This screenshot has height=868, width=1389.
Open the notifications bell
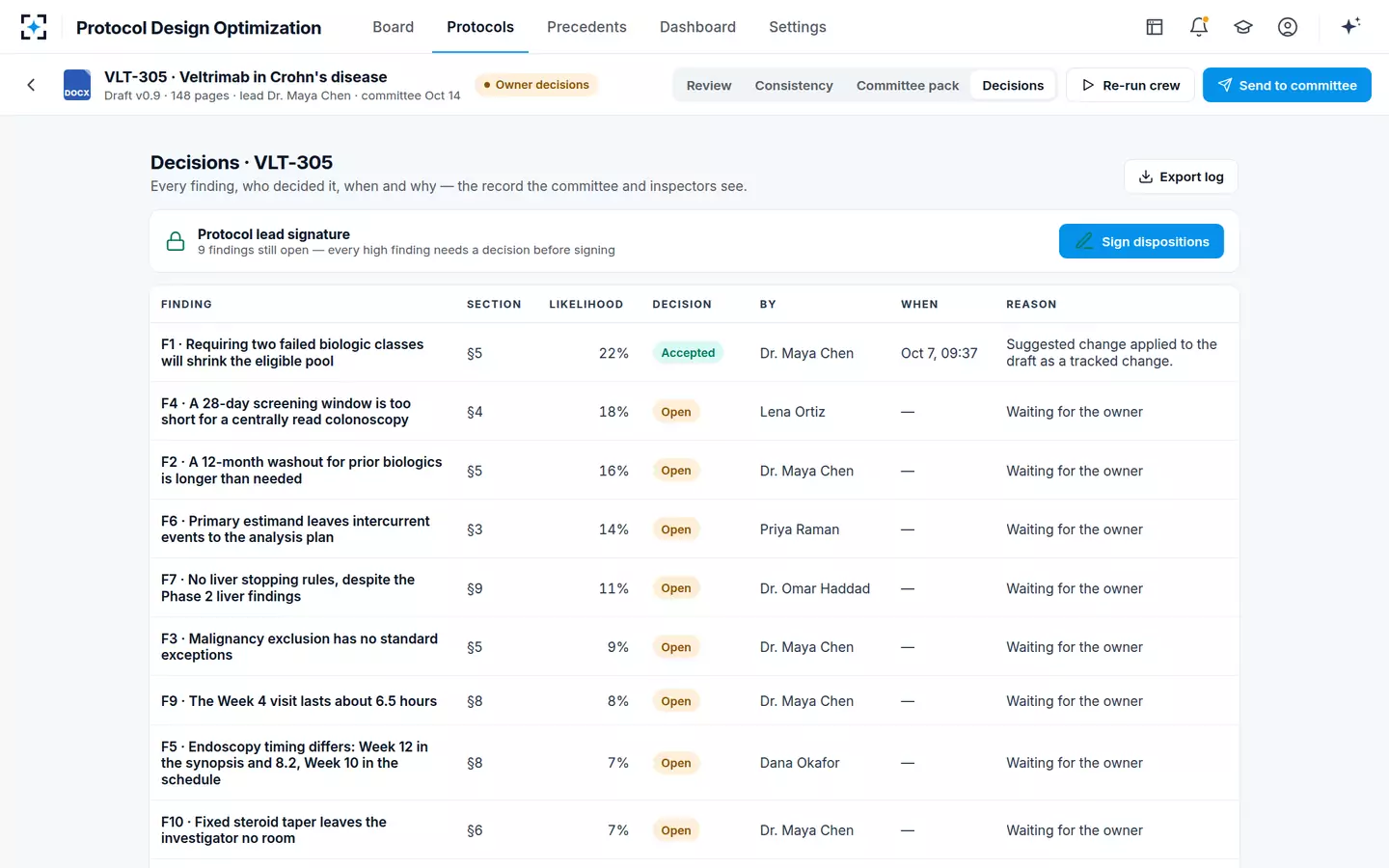[x=1199, y=27]
